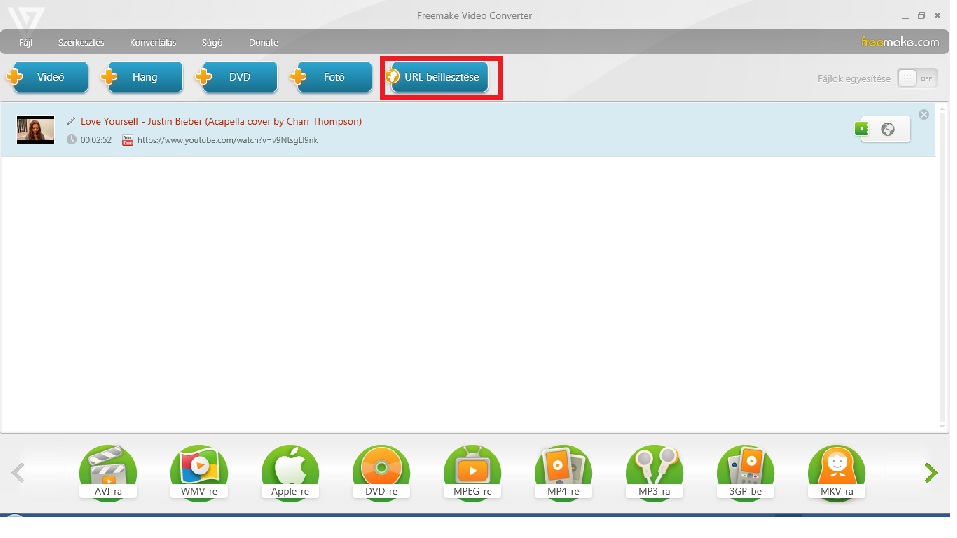Edit the video title with pencil icon
The image size is (957, 538).
coord(71,122)
